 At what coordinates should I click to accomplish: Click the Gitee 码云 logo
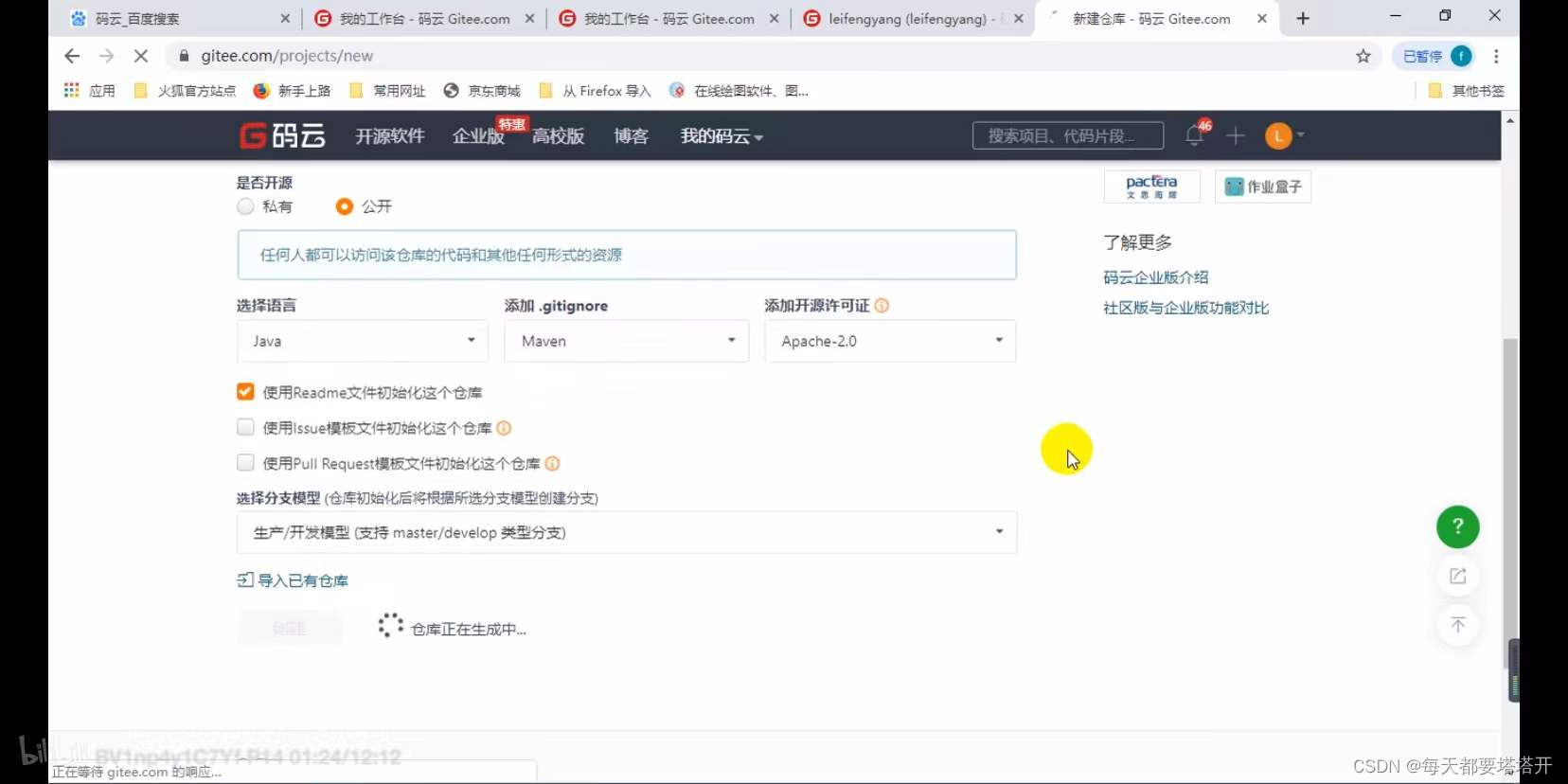282,136
